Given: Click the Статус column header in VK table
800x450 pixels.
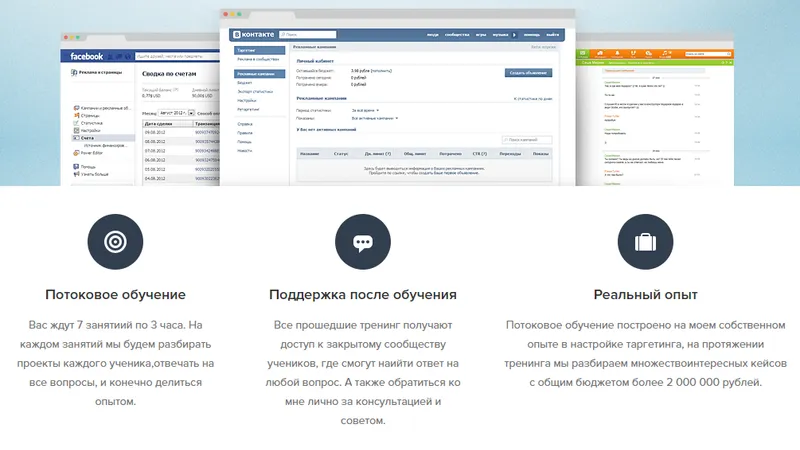Looking at the screenshot, I should (341, 154).
